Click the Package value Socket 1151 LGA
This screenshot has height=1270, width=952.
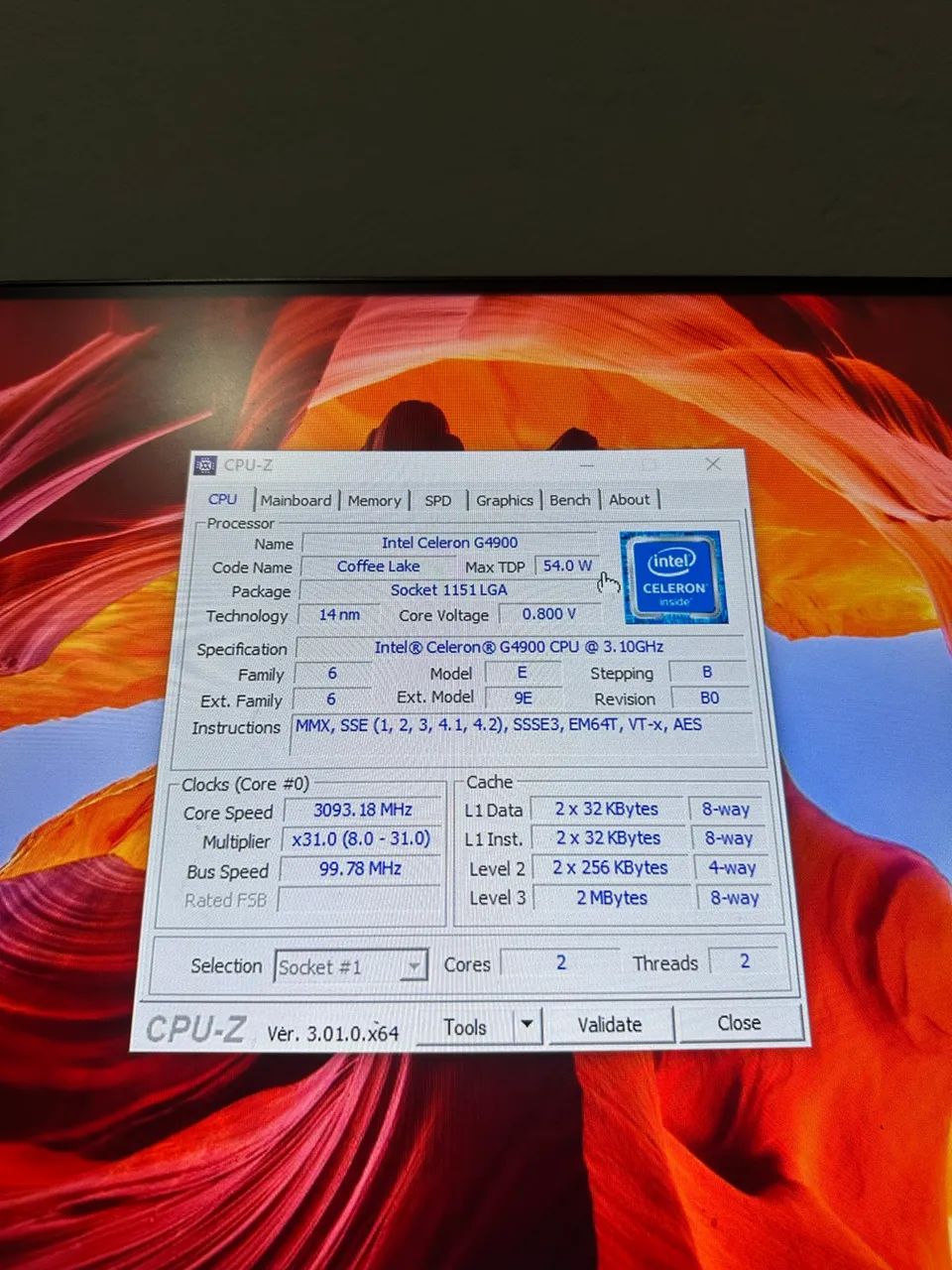click(449, 590)
